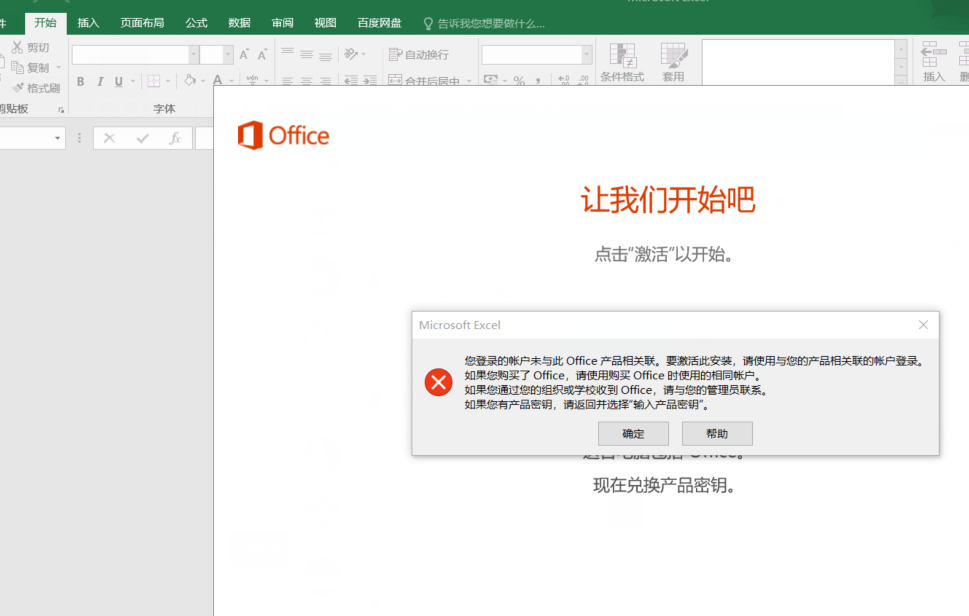
Task: Open Format as Table (套用) gallery
Action: [x=673, y=62]
